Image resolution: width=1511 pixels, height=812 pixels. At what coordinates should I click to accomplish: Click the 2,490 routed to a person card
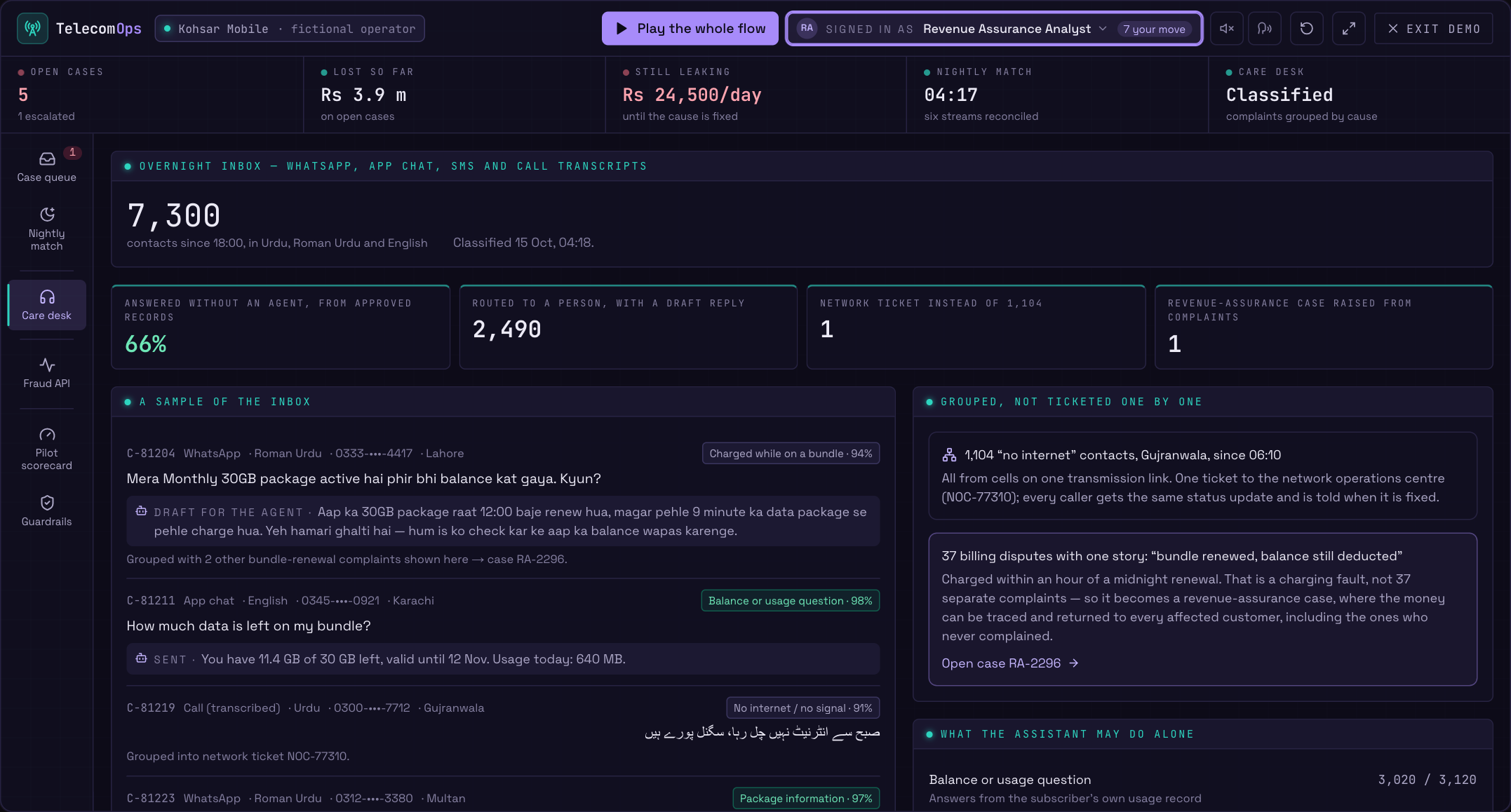[x=629, y=327]
